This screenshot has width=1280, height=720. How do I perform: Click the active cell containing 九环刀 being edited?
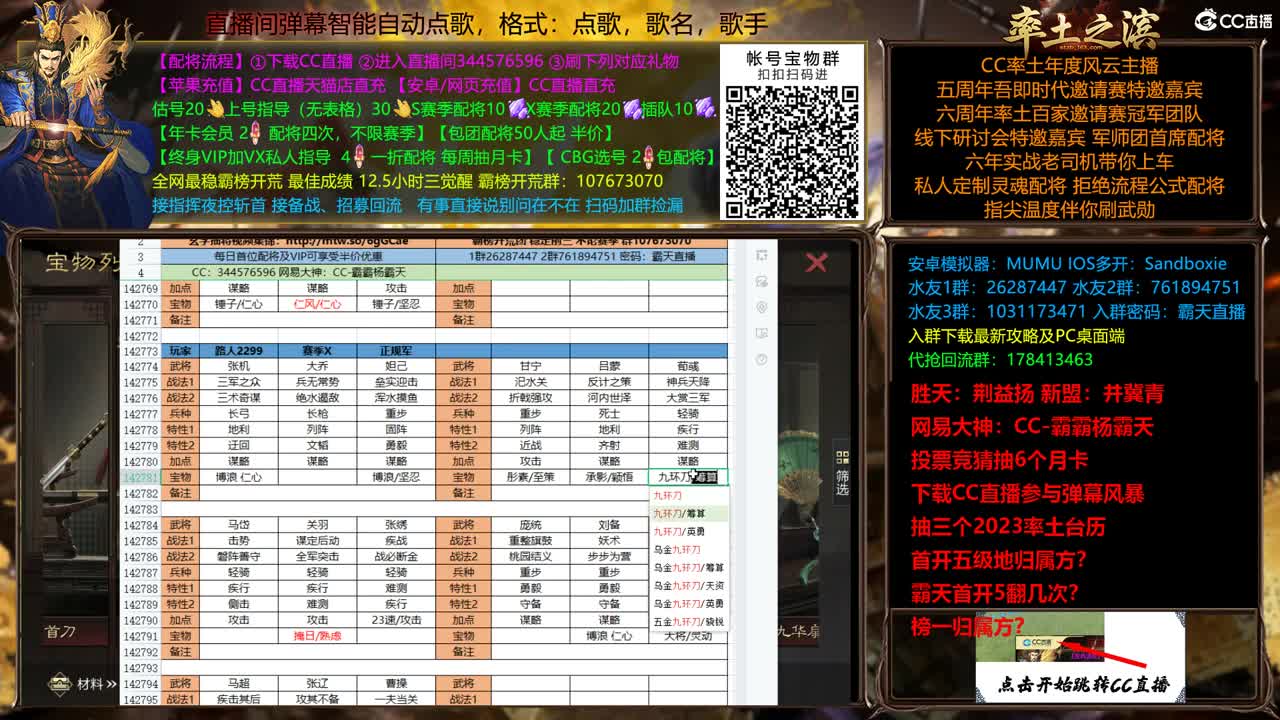(688, 477)
